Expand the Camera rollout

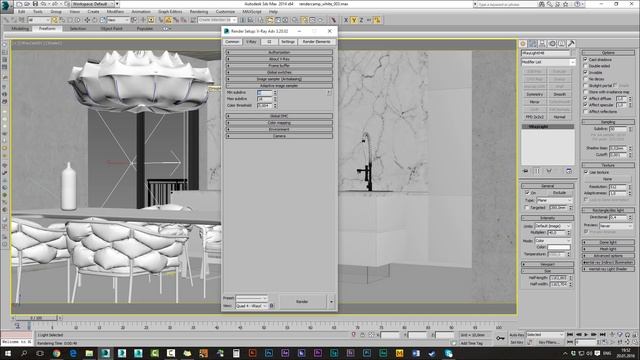[x=279, y=136]
